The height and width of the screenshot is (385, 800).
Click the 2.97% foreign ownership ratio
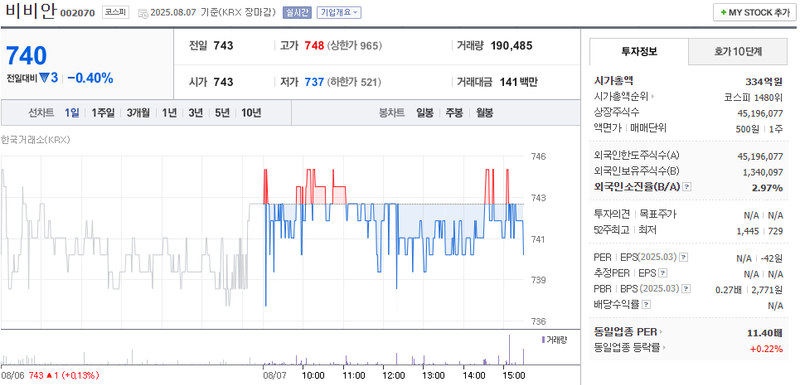click(767, 188)
